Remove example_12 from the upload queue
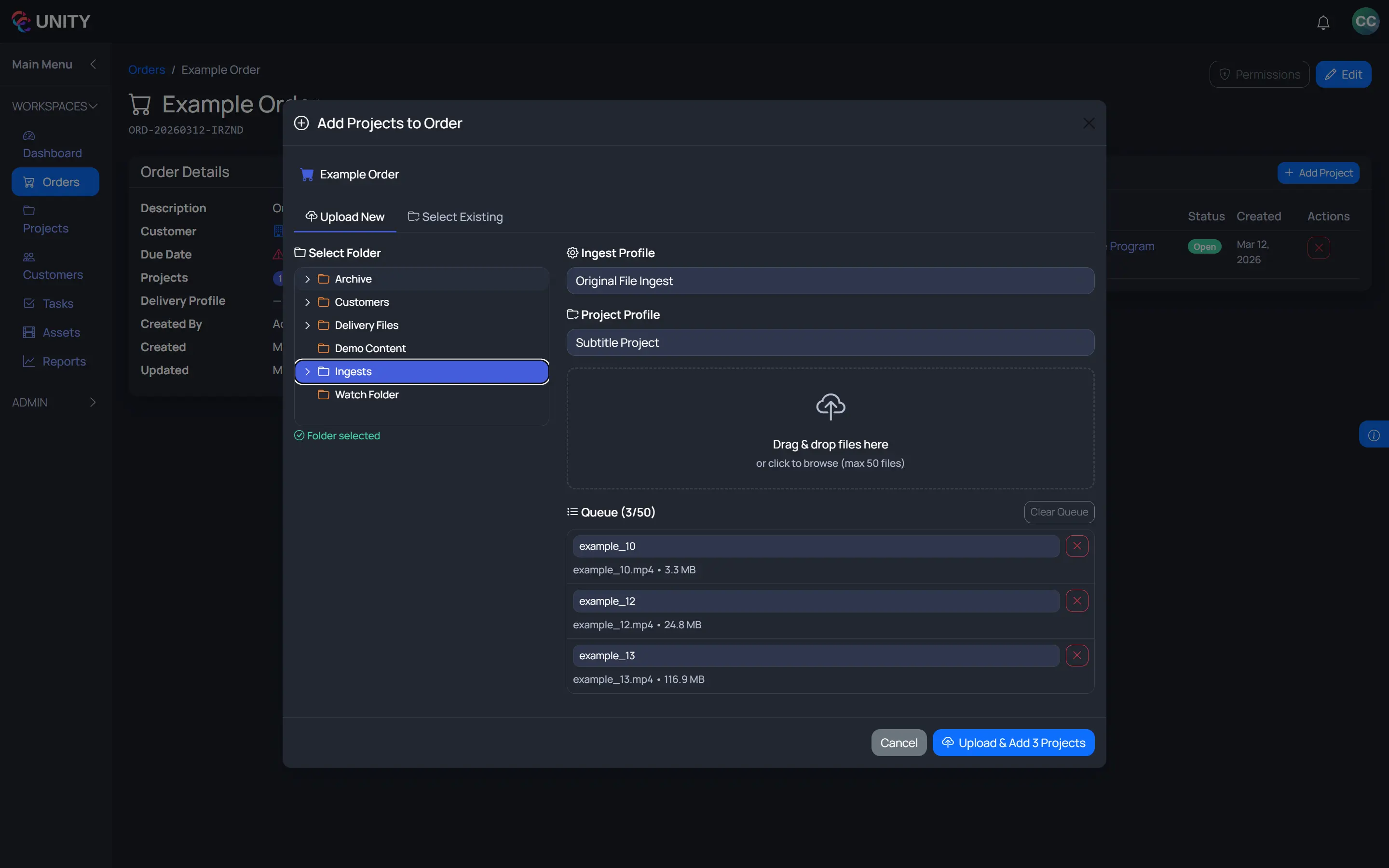The height and width of the screenshot is (868, 1389). coord(1076,600)
